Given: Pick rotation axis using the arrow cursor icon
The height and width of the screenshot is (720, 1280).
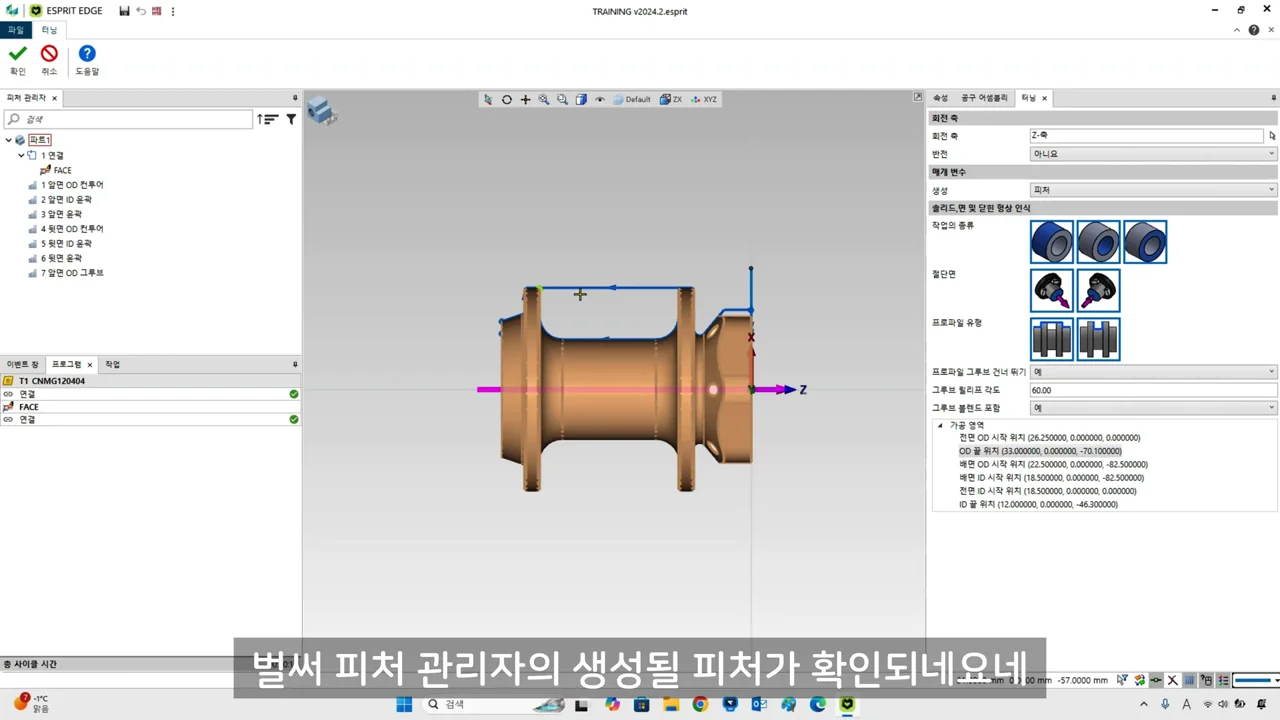Looking at the screenshot, I should [x=1272, y=136].
